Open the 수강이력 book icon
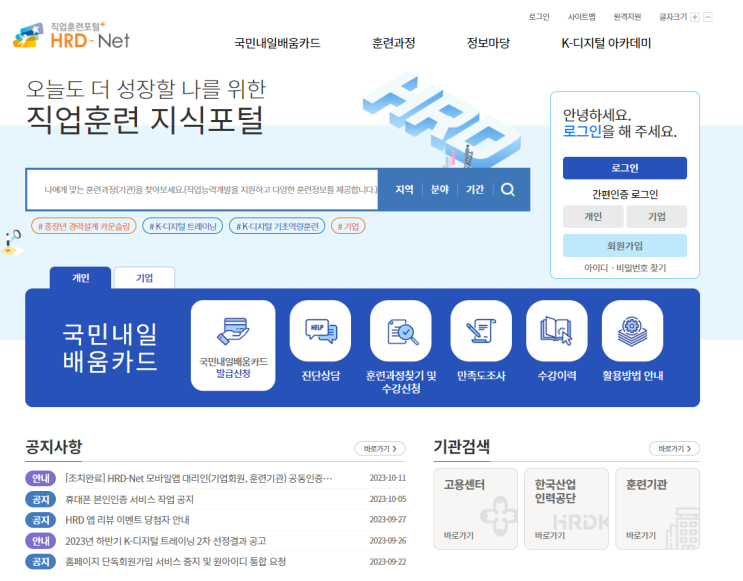This screenshot has width=743, height=581. (x=557, y=331)
